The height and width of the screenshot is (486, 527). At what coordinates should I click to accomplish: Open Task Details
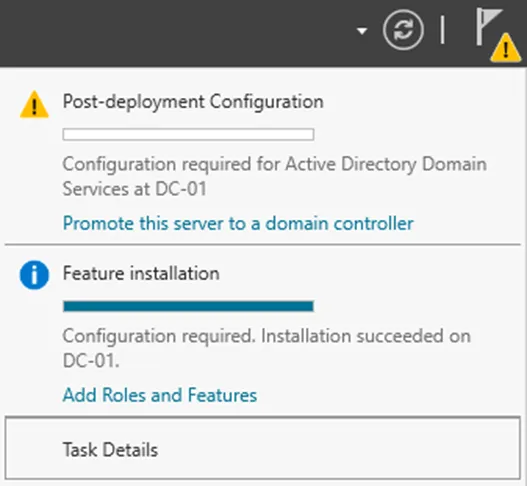tap(262, 448)
